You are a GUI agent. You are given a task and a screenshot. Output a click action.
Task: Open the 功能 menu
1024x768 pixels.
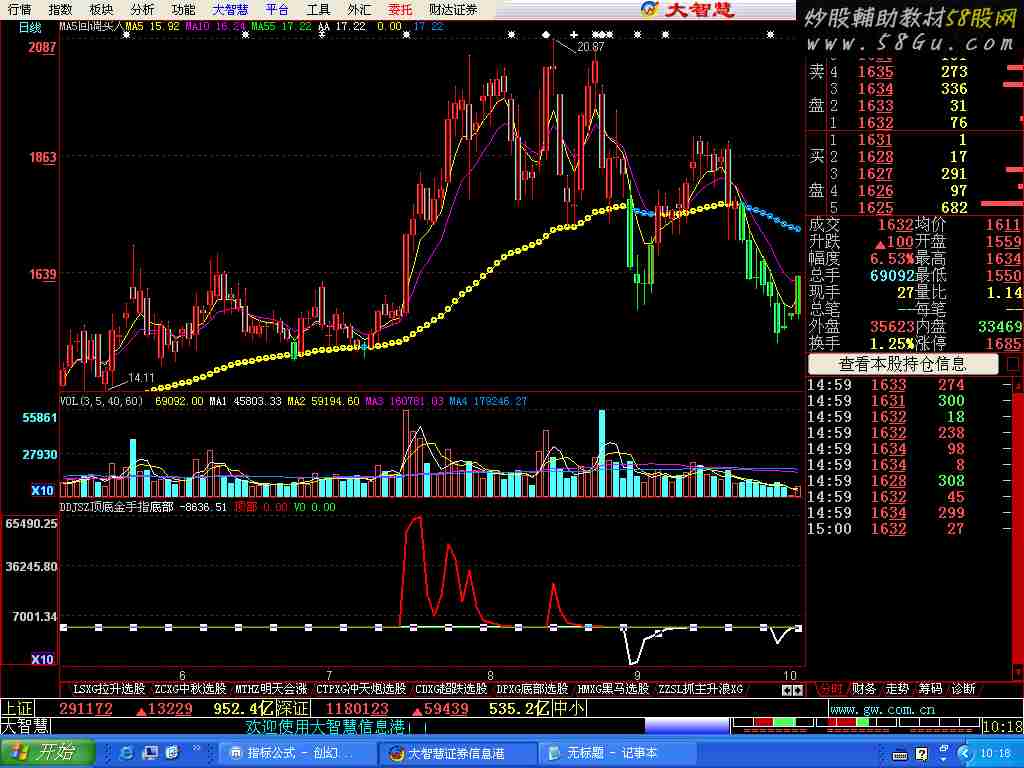pos(184,9)
